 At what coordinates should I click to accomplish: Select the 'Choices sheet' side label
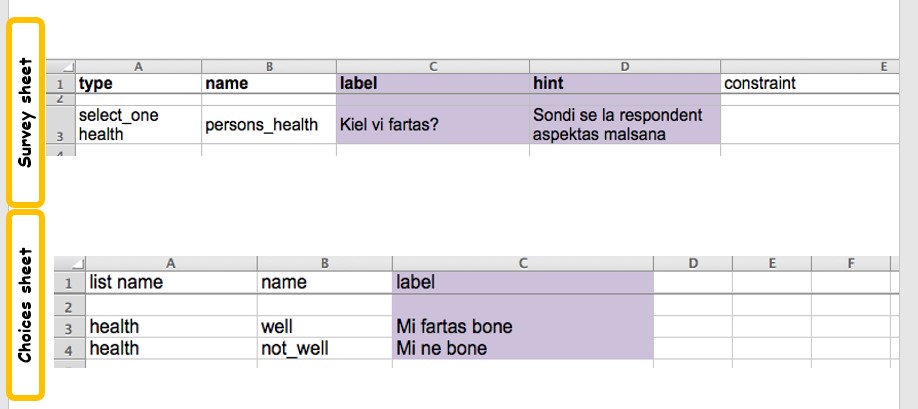(x=27, y=303)
